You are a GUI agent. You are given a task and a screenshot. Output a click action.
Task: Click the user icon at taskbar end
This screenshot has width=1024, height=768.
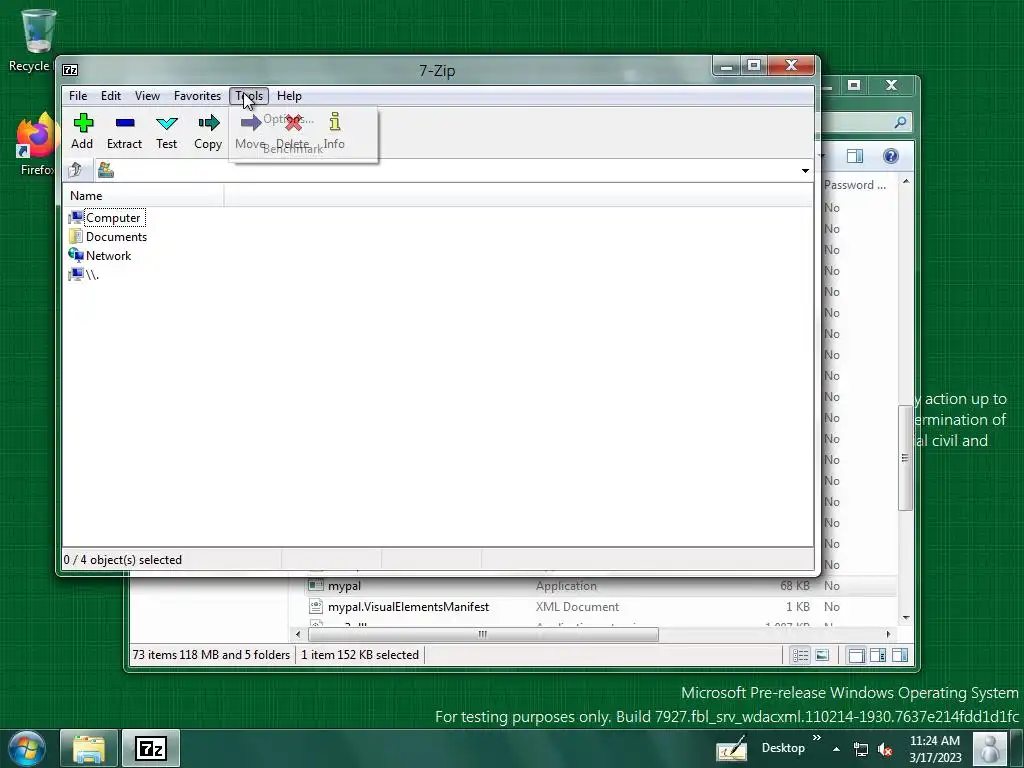[991, 748]
